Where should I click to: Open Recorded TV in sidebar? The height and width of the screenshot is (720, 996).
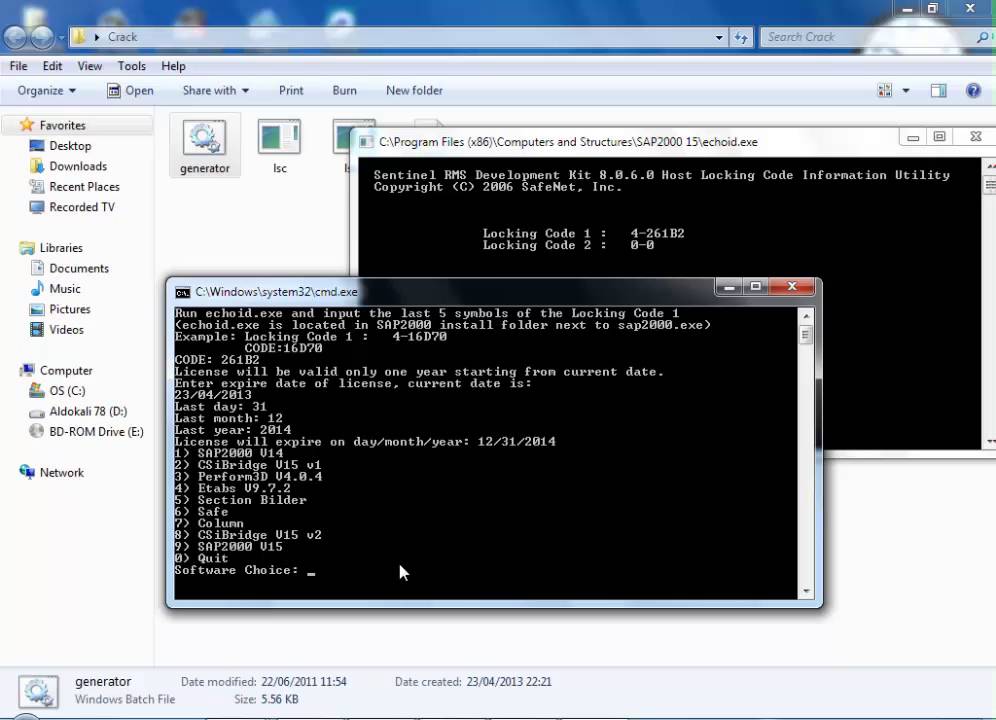(81, 207)
